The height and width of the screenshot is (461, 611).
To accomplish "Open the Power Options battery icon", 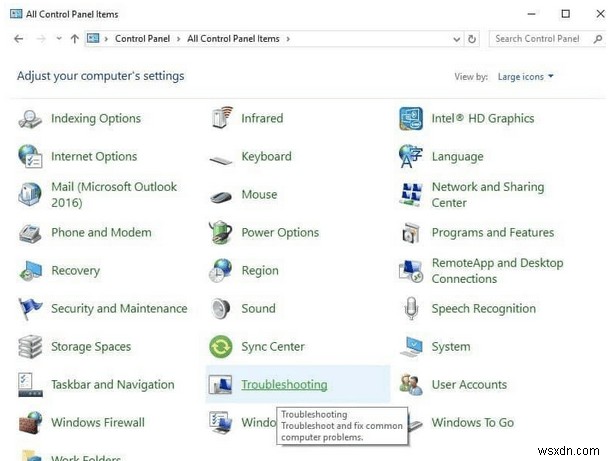I will point(221,232).
